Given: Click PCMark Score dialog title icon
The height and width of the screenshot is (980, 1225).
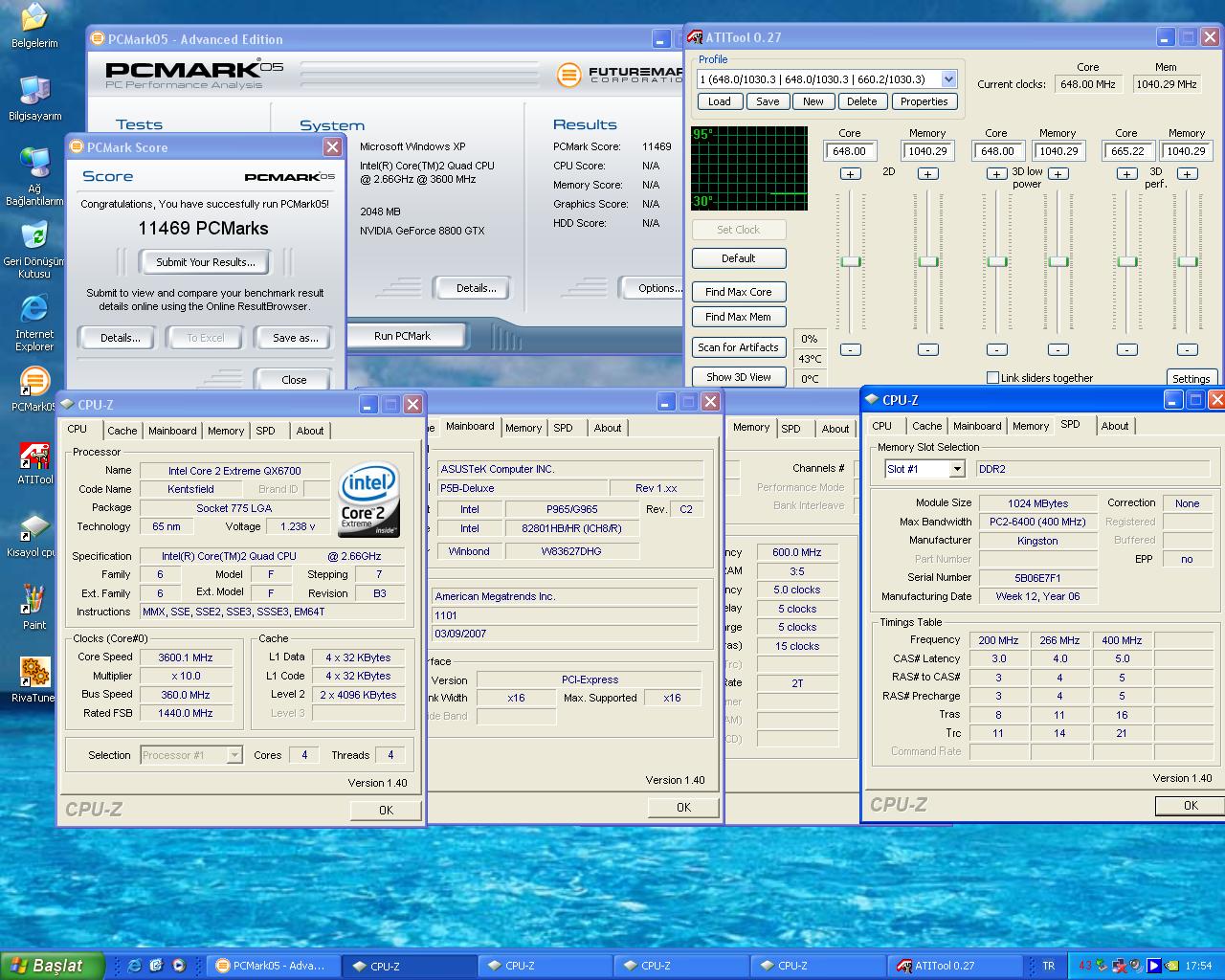Looking at the screenshot, I should (x=76, y=147).
